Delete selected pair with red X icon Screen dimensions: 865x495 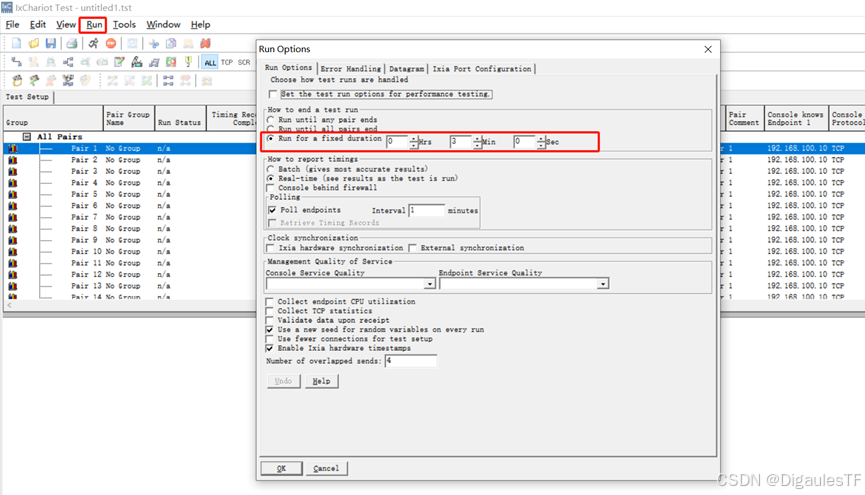205,43
